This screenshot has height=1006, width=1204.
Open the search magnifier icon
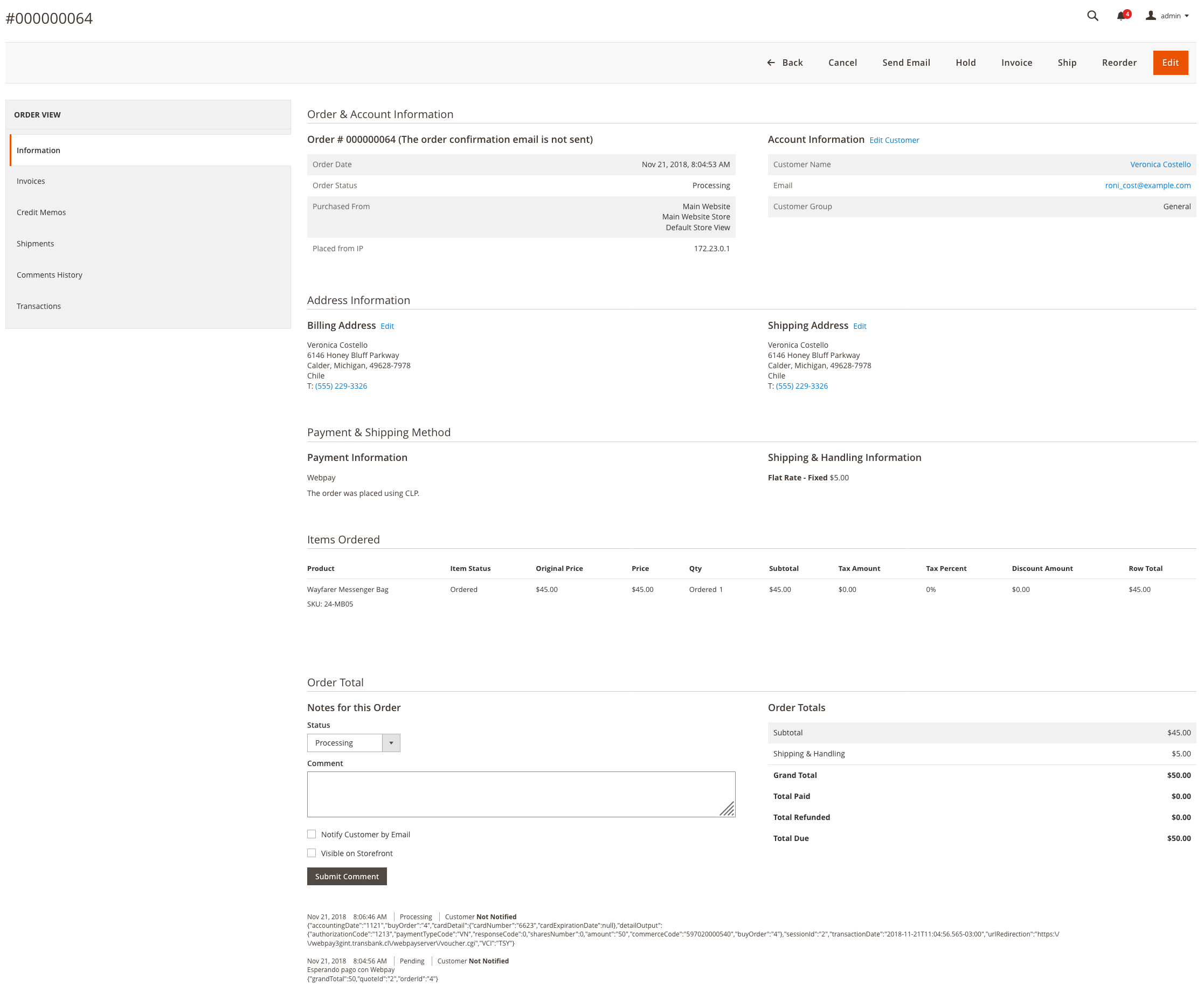(1092, 16)
